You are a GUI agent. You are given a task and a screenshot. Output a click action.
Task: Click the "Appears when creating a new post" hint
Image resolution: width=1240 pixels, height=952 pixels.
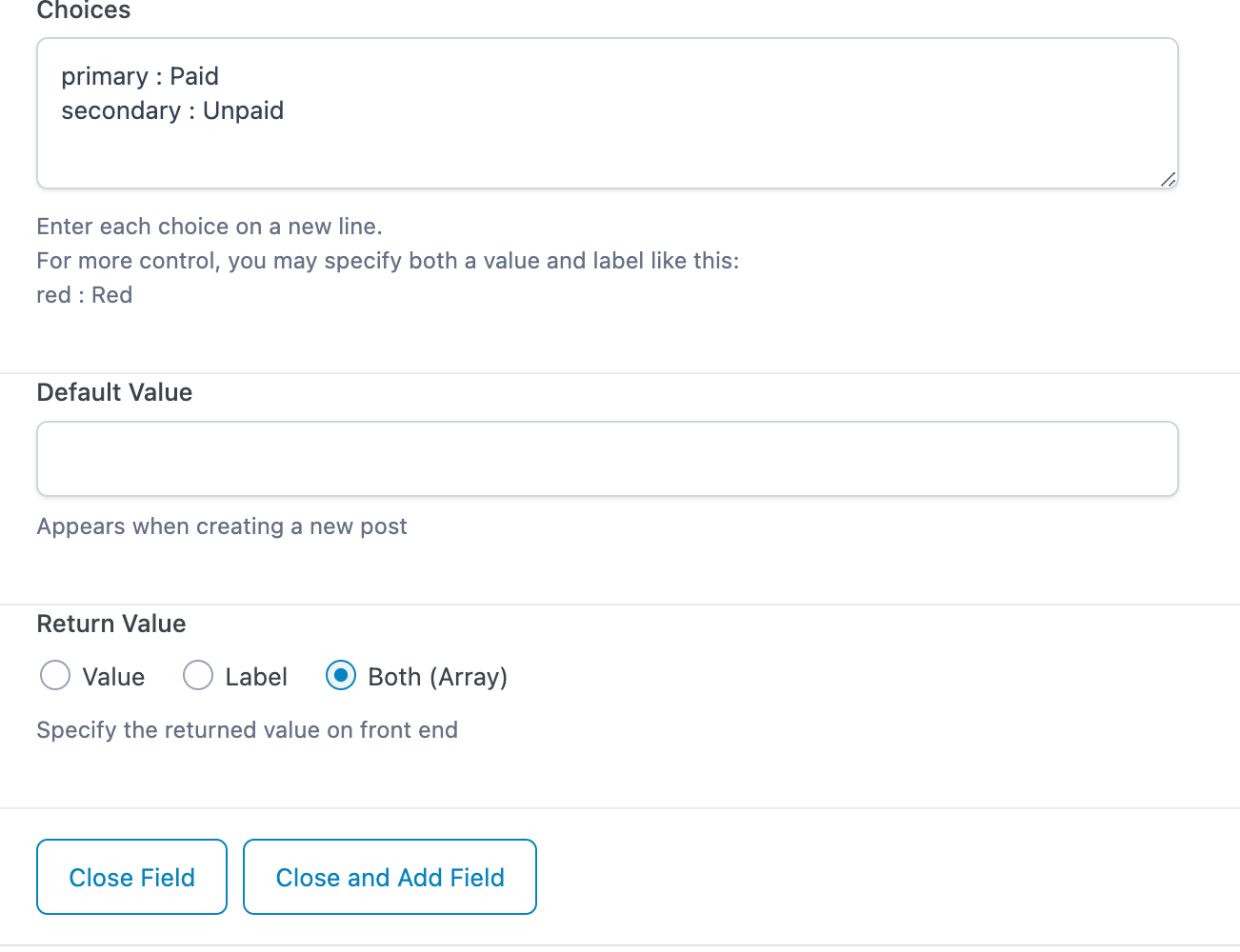coord(222,526)
